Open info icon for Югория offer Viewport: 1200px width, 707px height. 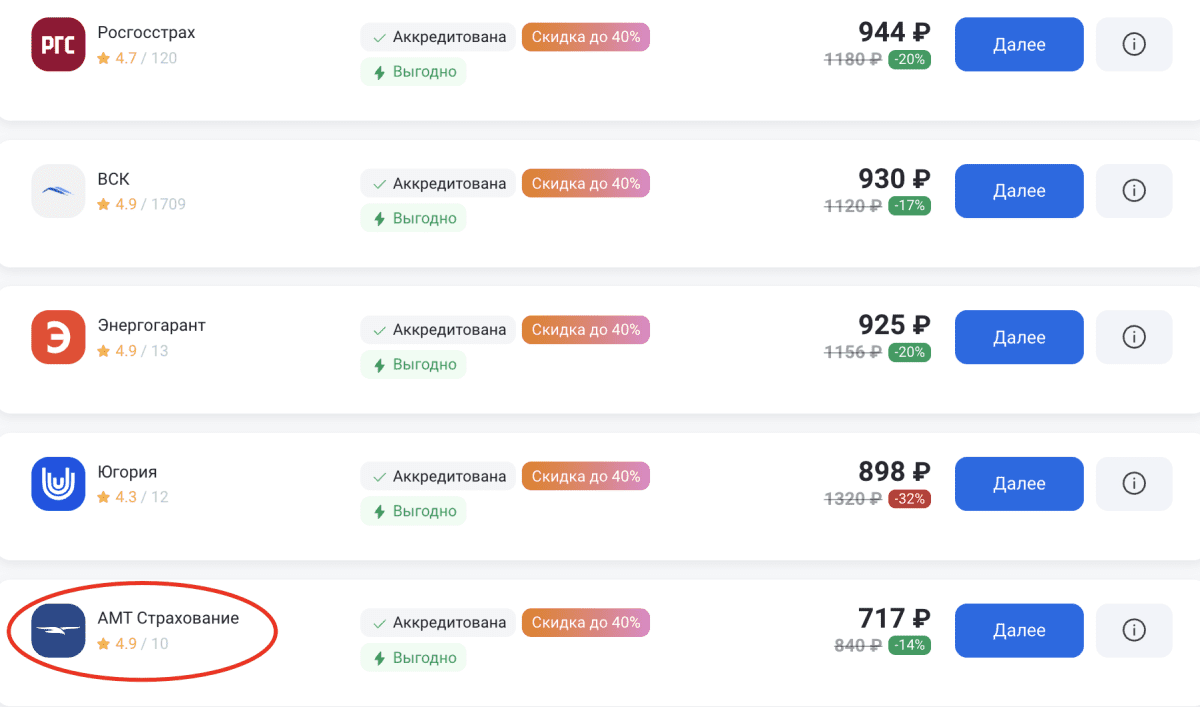pos(1134,484)
